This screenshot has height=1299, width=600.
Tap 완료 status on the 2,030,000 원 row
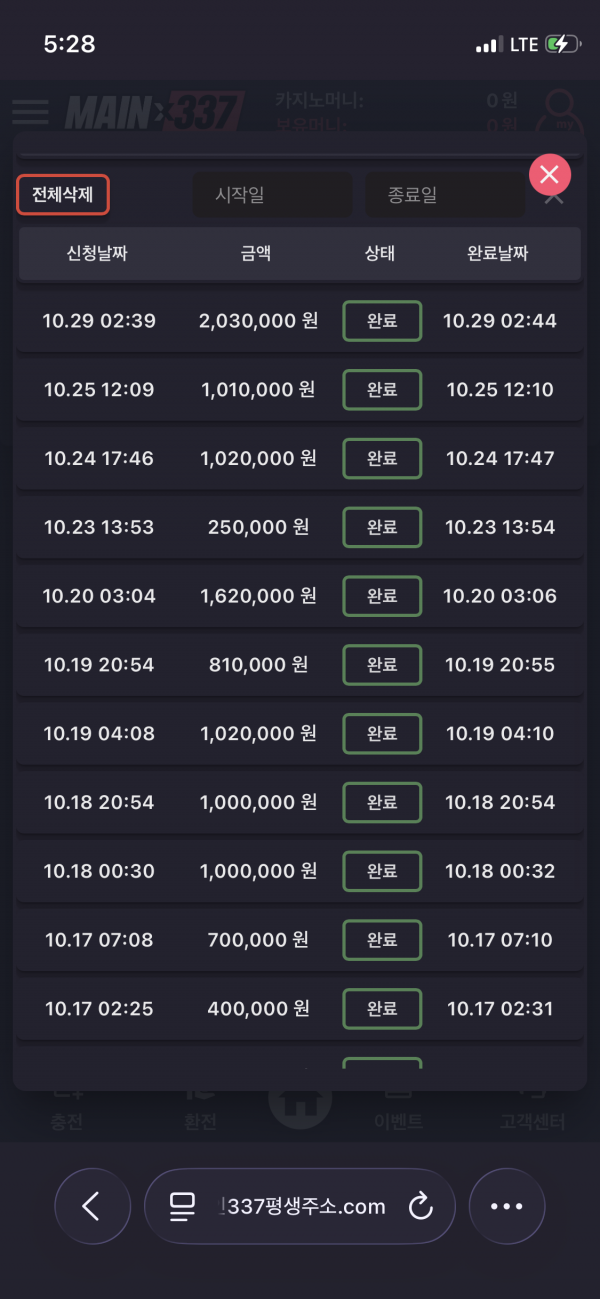coord(382,321)
